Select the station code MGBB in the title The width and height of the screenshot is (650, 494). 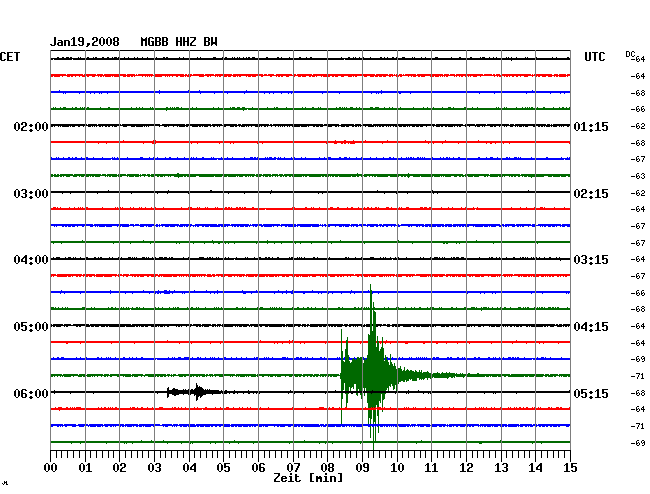(x=154, y=42)
